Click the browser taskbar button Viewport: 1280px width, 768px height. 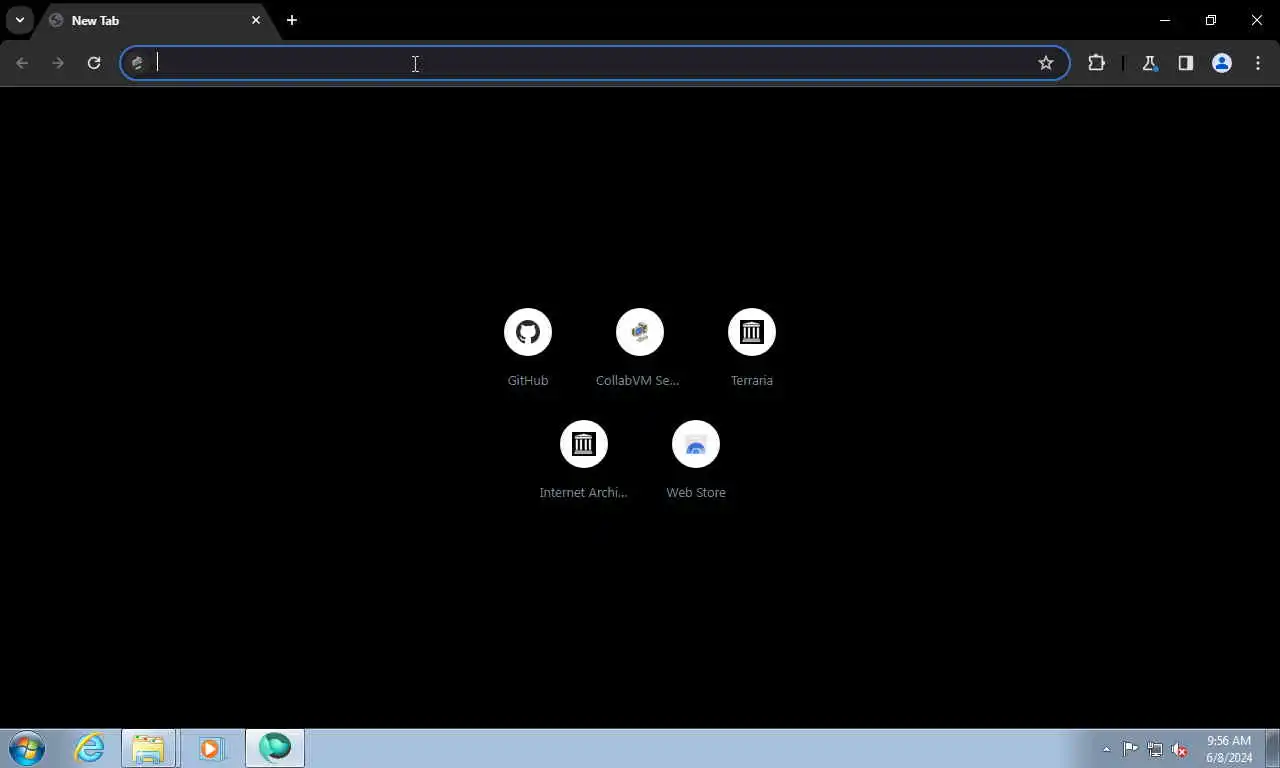275,748
